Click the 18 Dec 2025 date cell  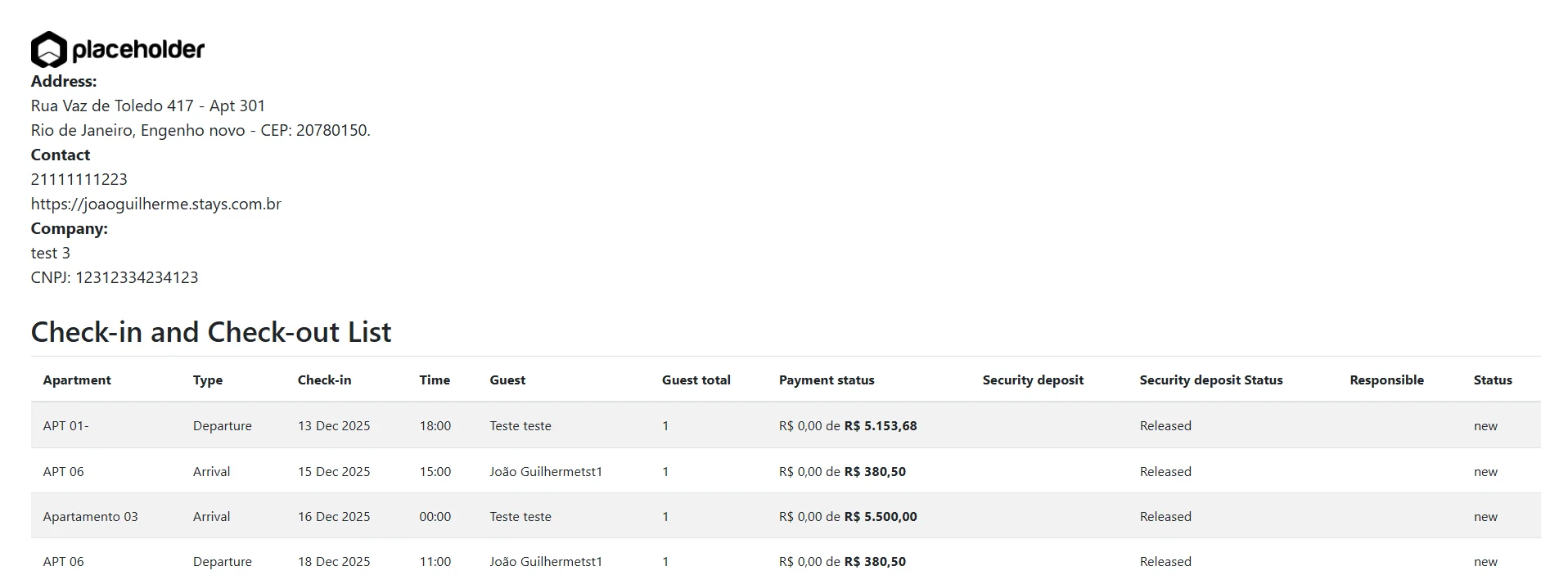[334, 561]
